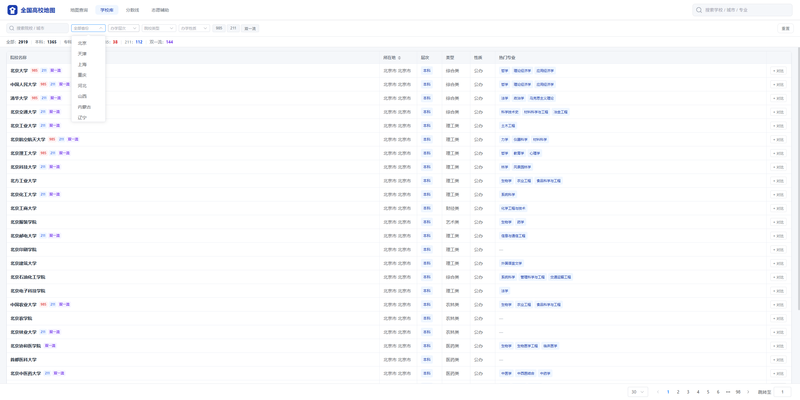Go to page 4
The width and height of the screenshot is (800, 400).
[698, 392]
